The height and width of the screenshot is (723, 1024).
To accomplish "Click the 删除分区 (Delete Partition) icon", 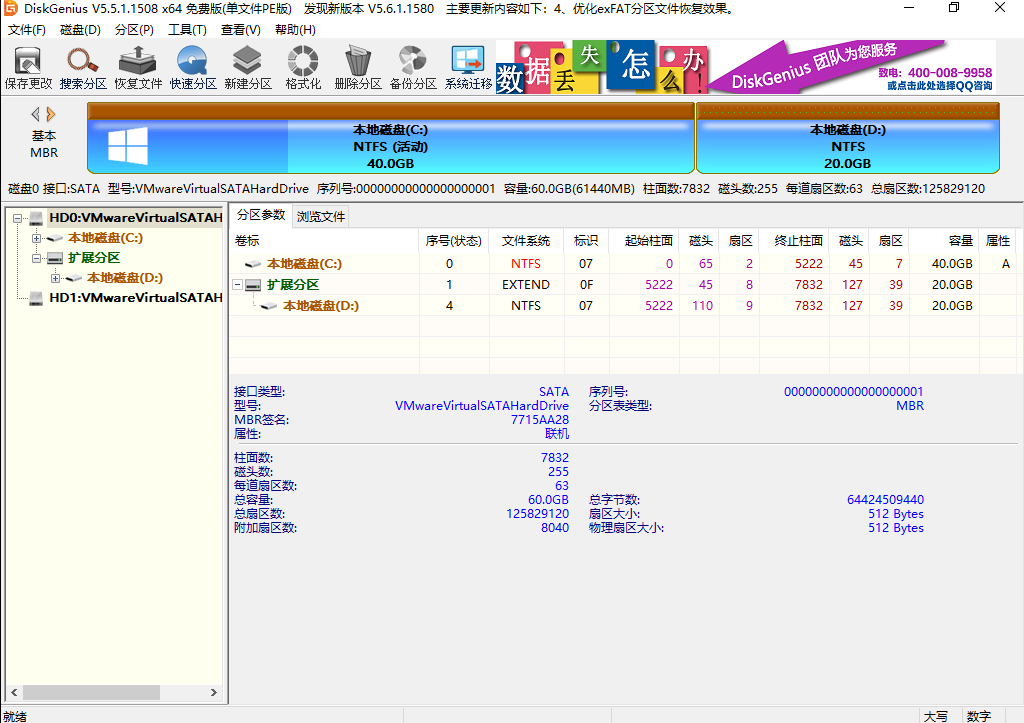I will point(358,66).
